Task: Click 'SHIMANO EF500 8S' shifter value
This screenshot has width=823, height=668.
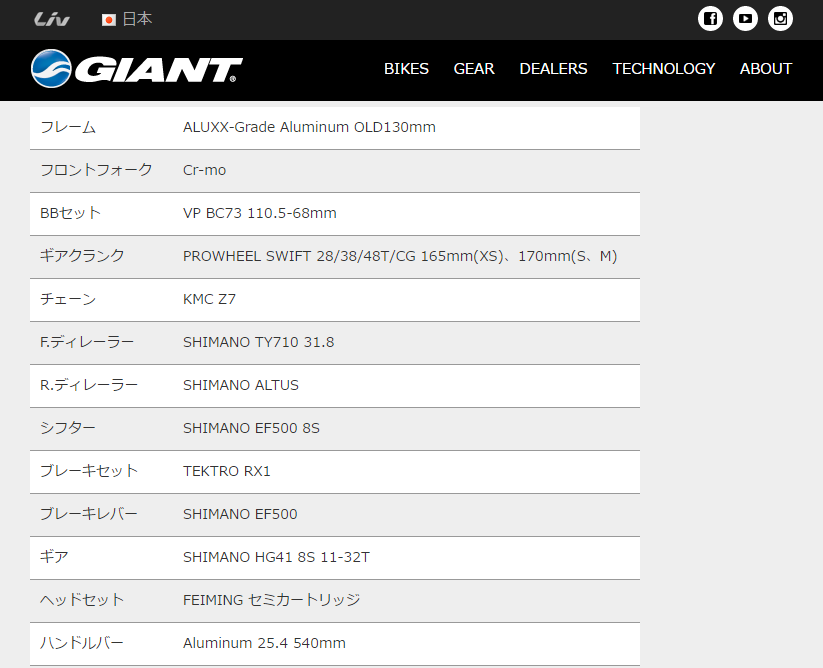Action: click(251, 428)
